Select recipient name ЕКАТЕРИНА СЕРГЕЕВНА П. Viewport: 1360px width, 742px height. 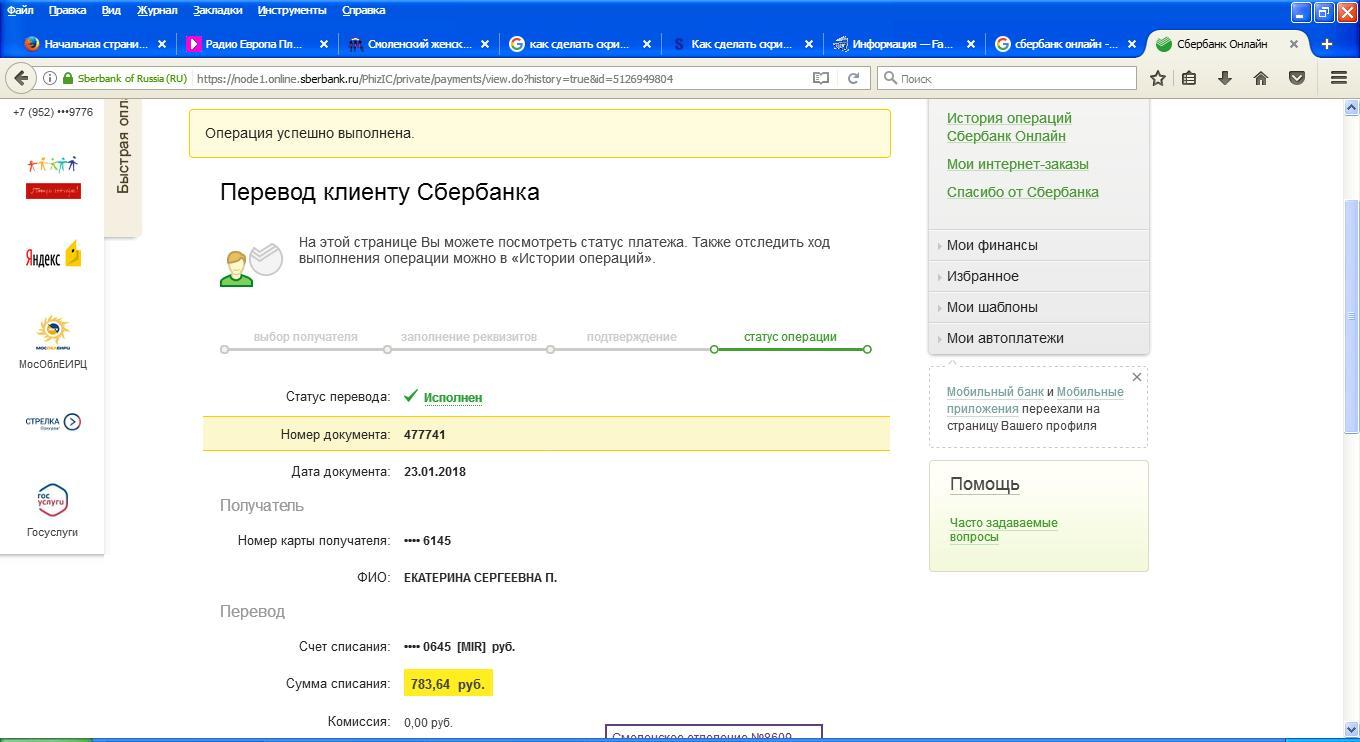pyautogui.click(x=480, y=578)
